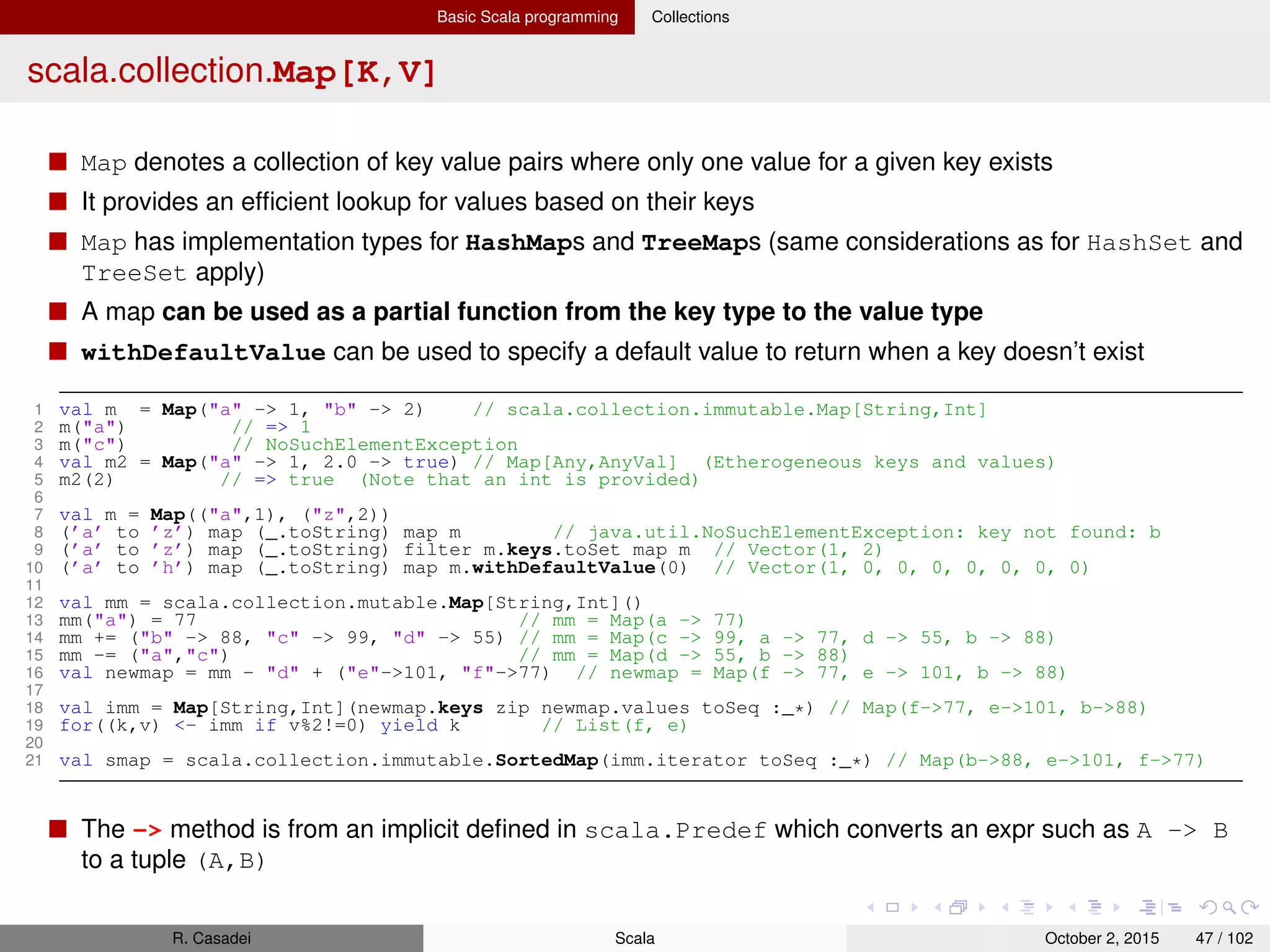The height and width of the screenshot is (952, 1270).
Task: Click the bold TreeMaps word
Action: click(x=701, y=242)
